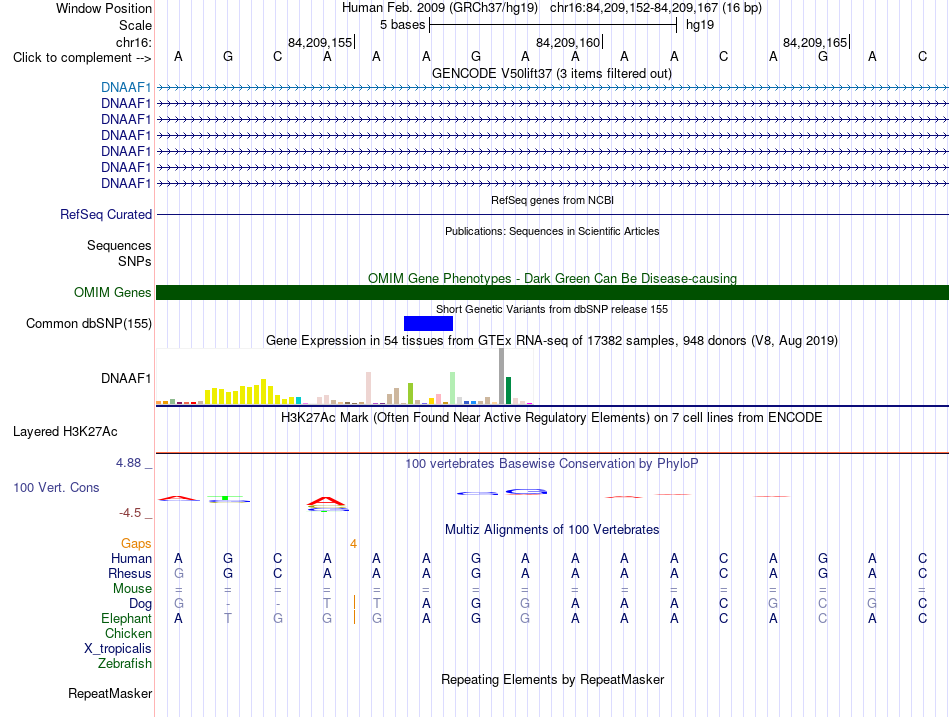Click the -4.5 PhyloP lower limit
The width and height of the screenshot is (950, 717).
130,513
